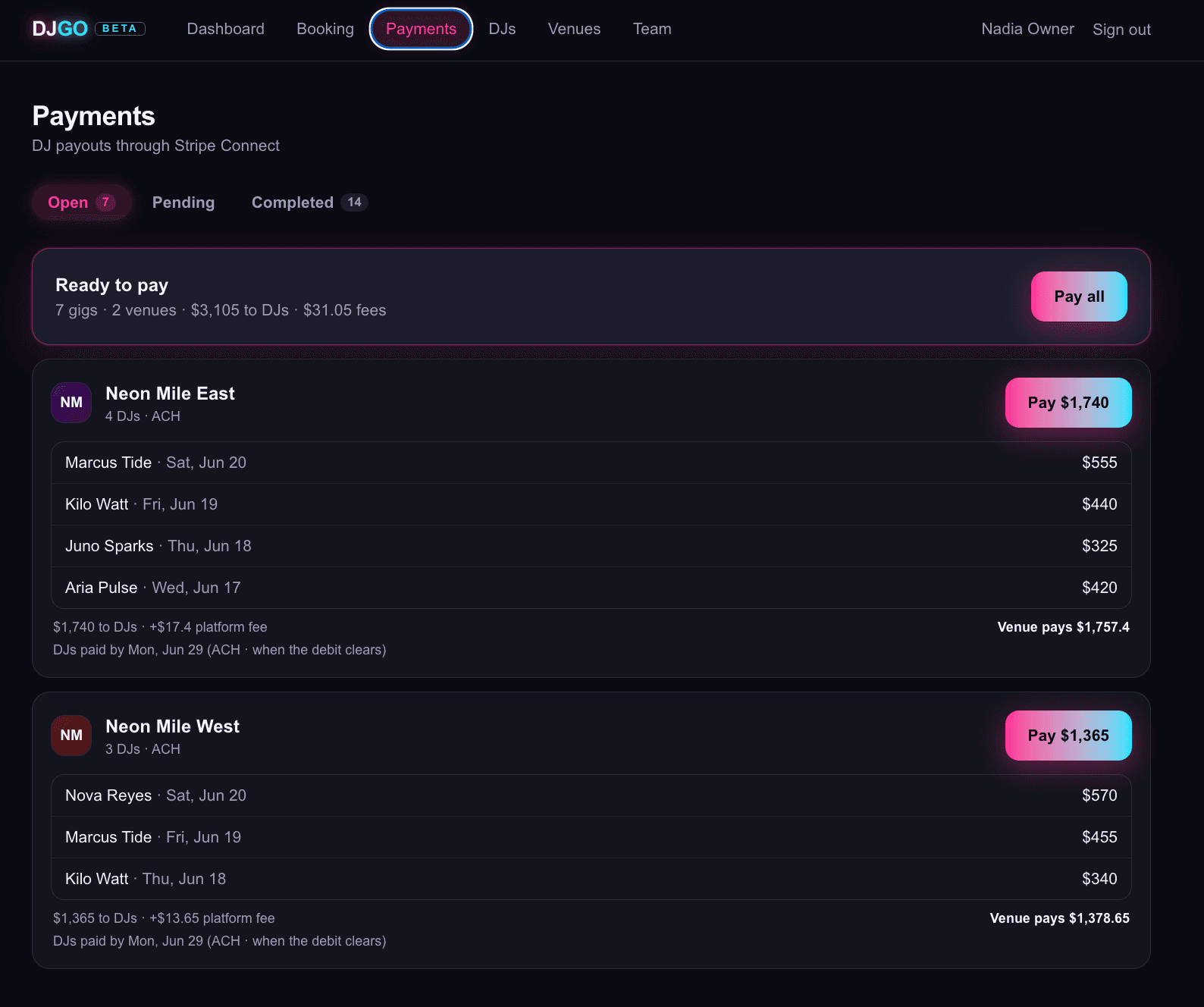Pay $1,365 for Neon Mile West
This screenshot has width=1204, height=1007.
[x=1068, y=736]
